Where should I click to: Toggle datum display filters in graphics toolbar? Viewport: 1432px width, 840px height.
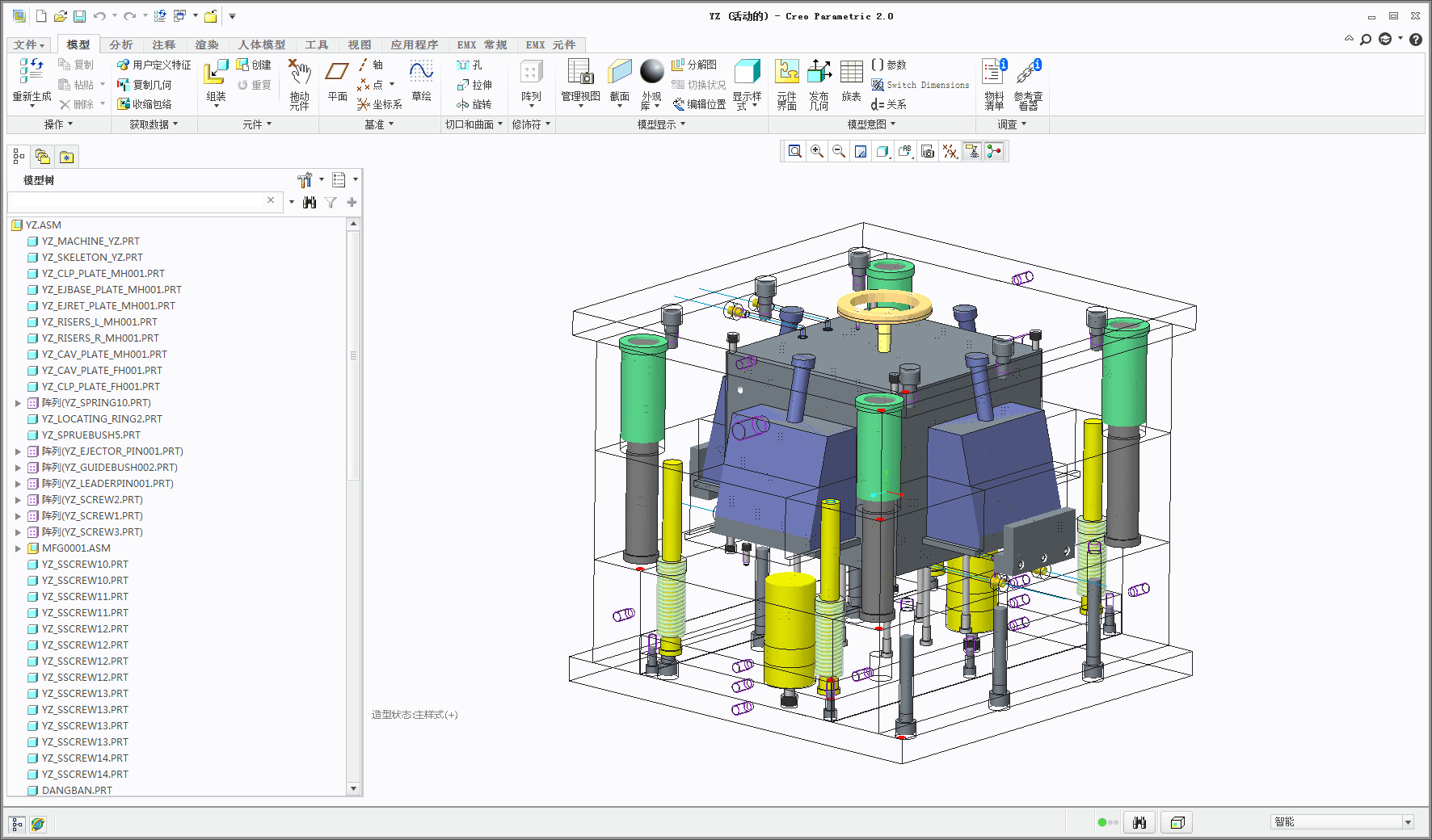point(950,151)
